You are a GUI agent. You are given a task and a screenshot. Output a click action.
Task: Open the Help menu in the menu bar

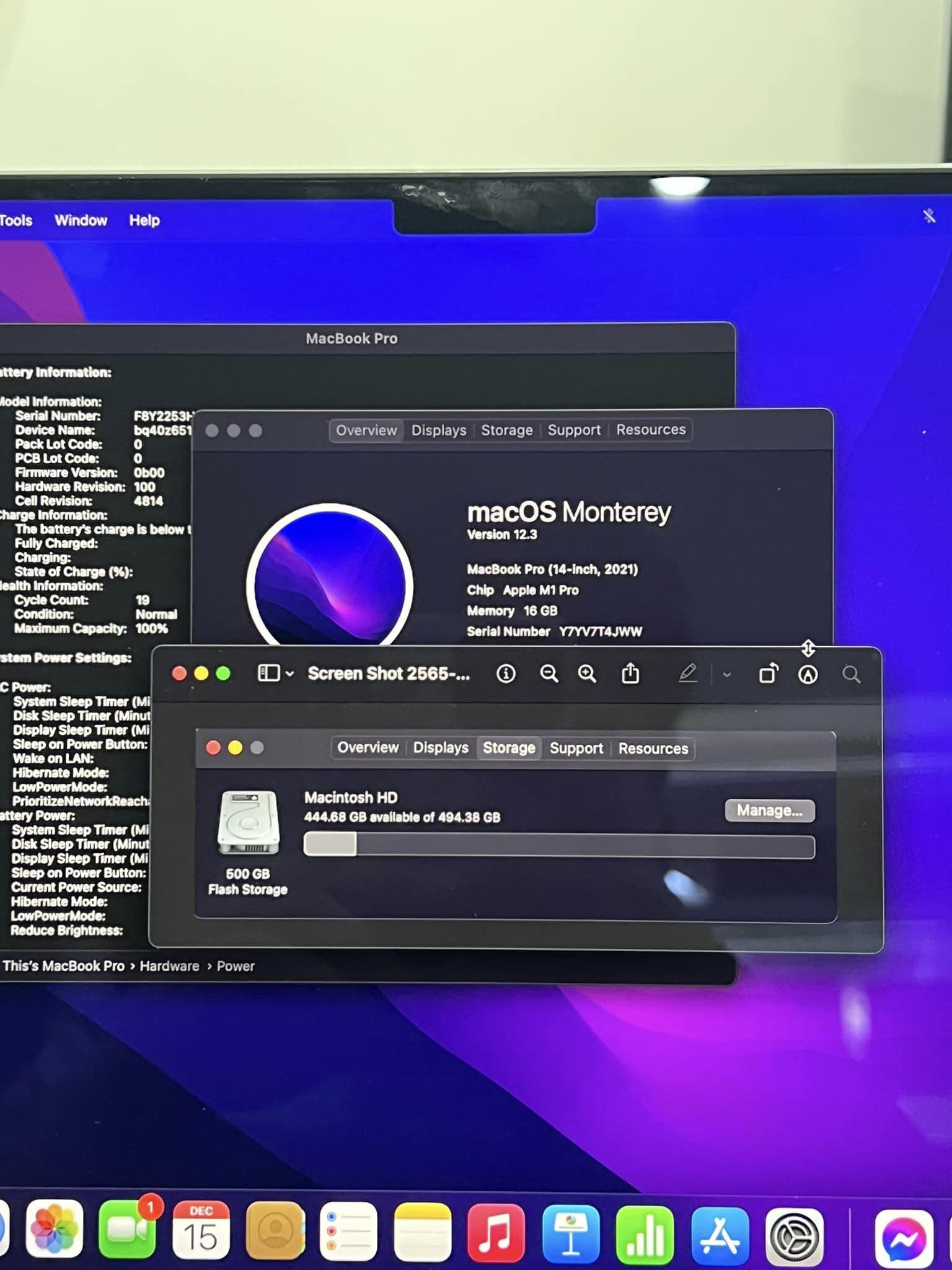(144, 221)
